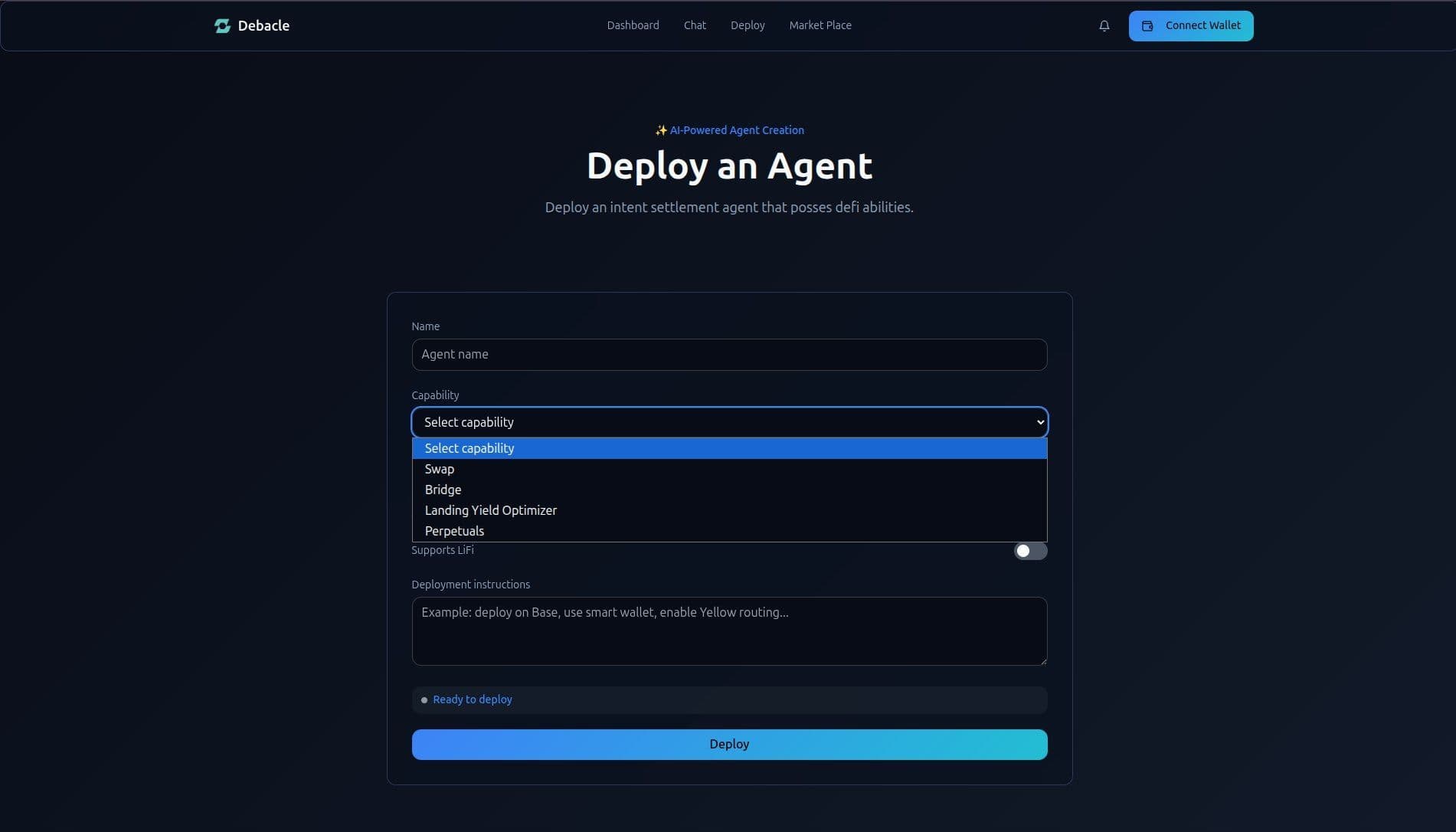Click the sparkles icon above the heading
Image resolution: width=1456 pixels, height=832 pixels.
pyautogui.click(x=661, y=131)
